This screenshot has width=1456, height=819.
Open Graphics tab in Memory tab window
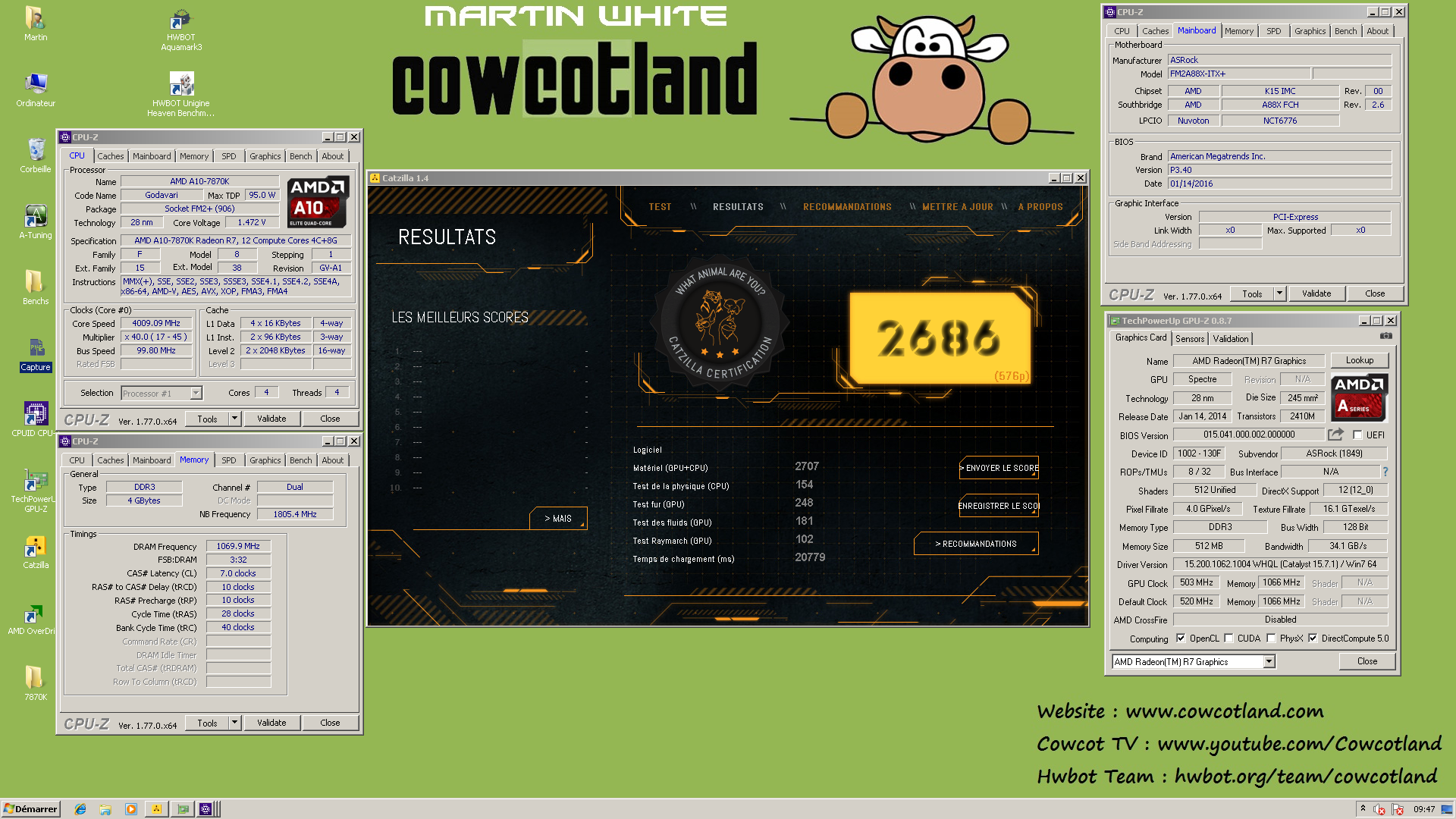click(265, 460)
